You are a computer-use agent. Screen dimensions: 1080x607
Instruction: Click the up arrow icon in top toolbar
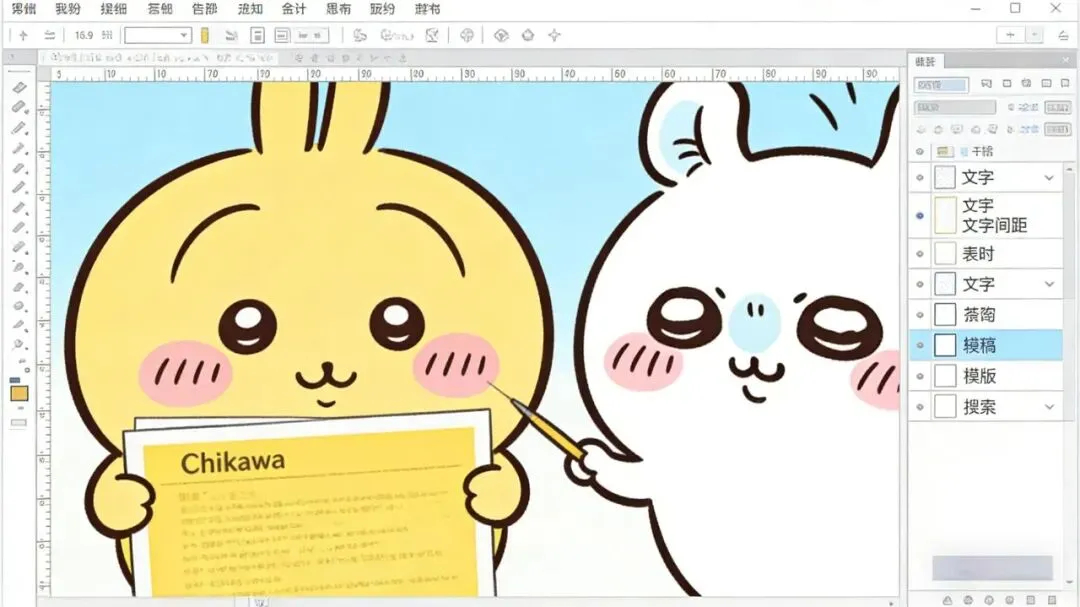point(23,35)
